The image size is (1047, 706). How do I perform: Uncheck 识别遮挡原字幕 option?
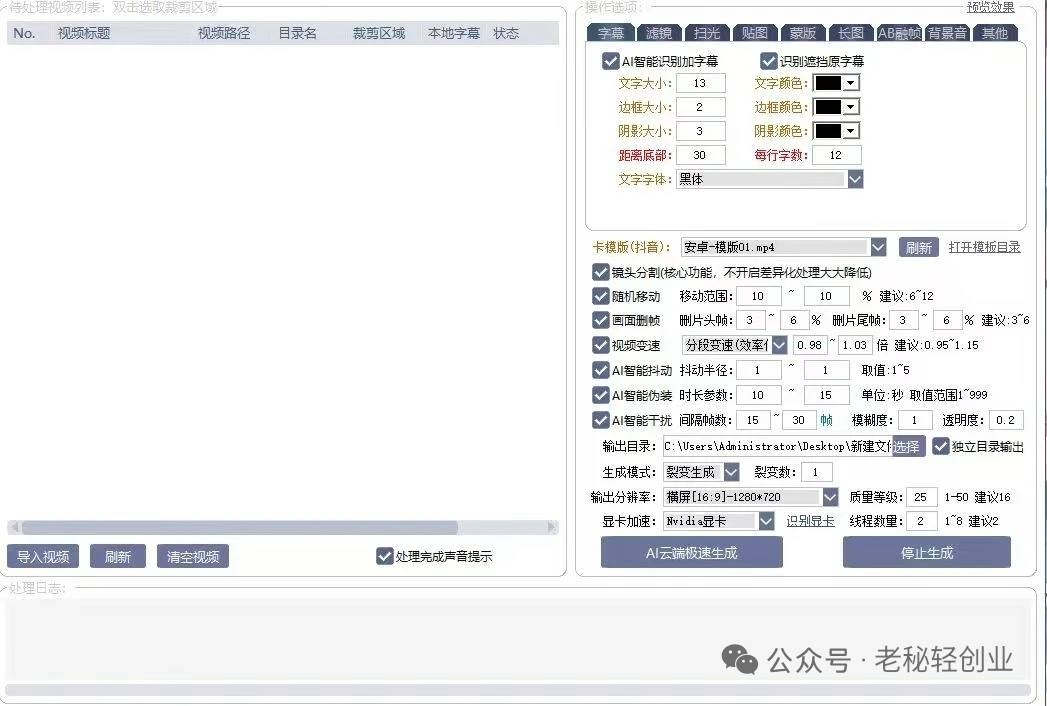point(769,61)
